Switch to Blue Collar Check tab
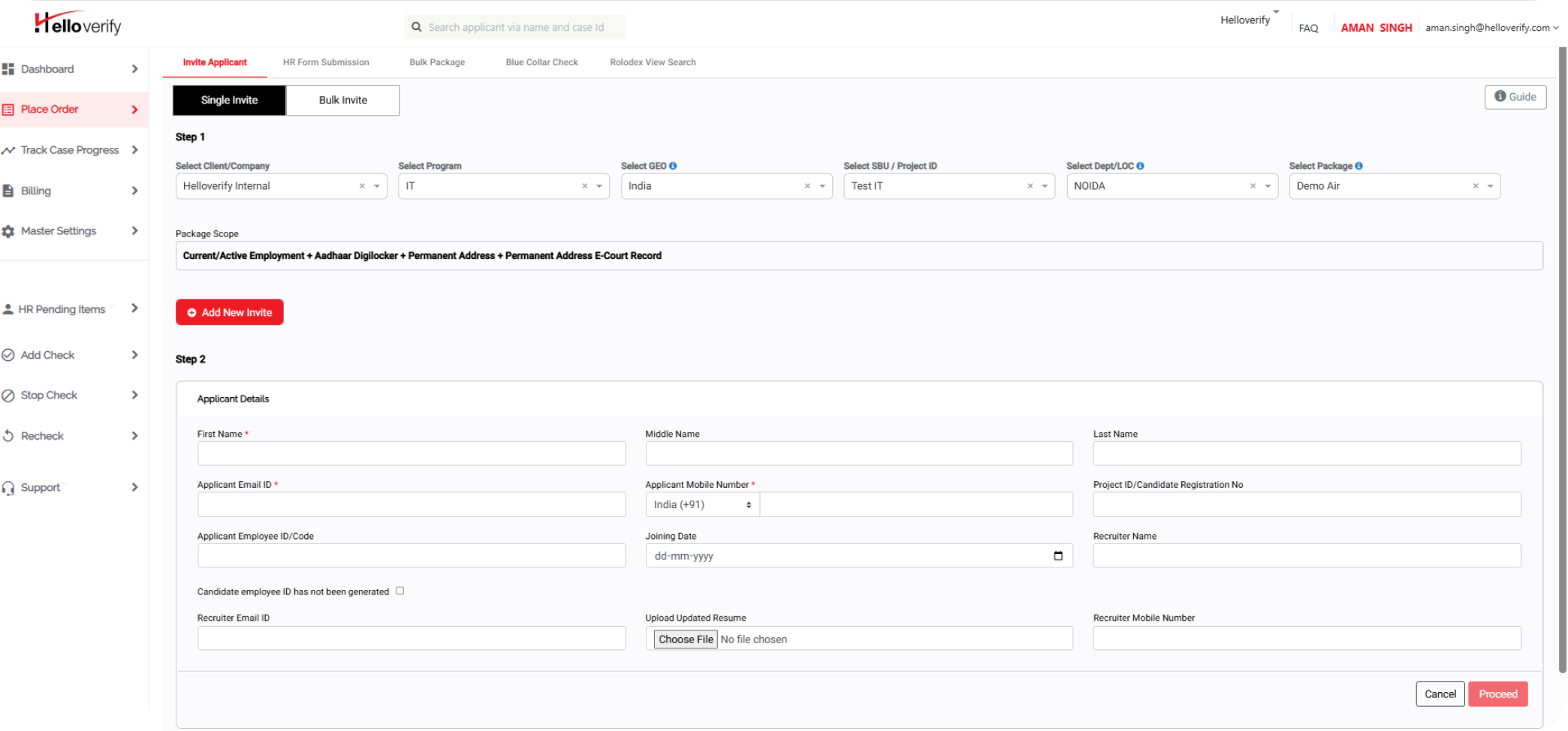1568x731 pixels. coord(541,62)
